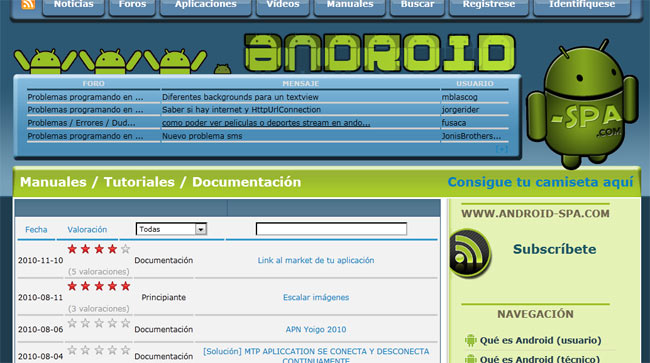Click first star for 'Link al market' row
Screen dimensions: 650x363
[72, 249]
